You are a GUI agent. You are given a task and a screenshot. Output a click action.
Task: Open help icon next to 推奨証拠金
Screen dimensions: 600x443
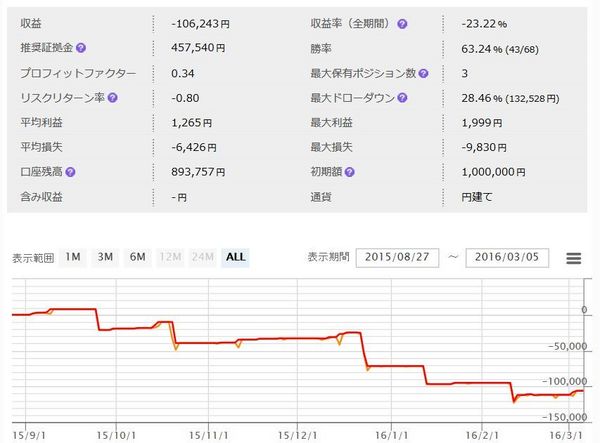(x=81, y=48)
